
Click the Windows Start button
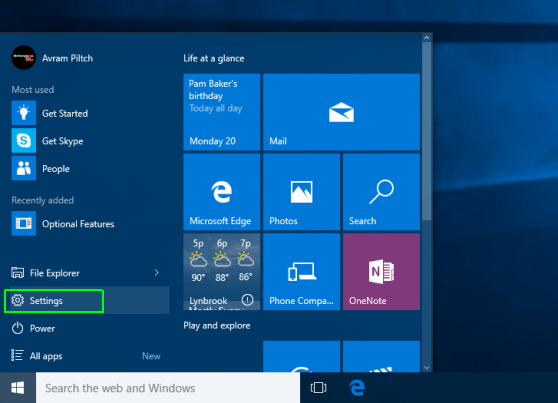tap(17, 388)
